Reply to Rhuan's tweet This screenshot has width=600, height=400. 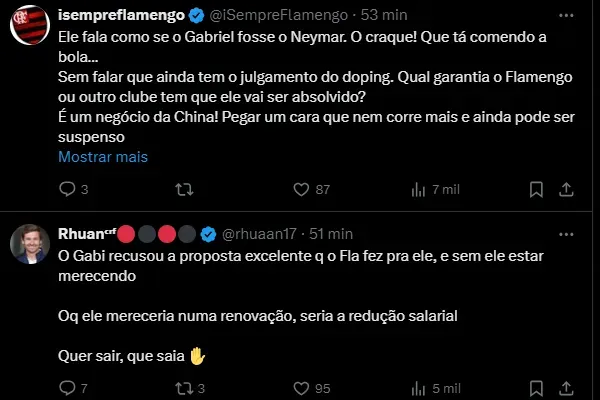point(68,388)
